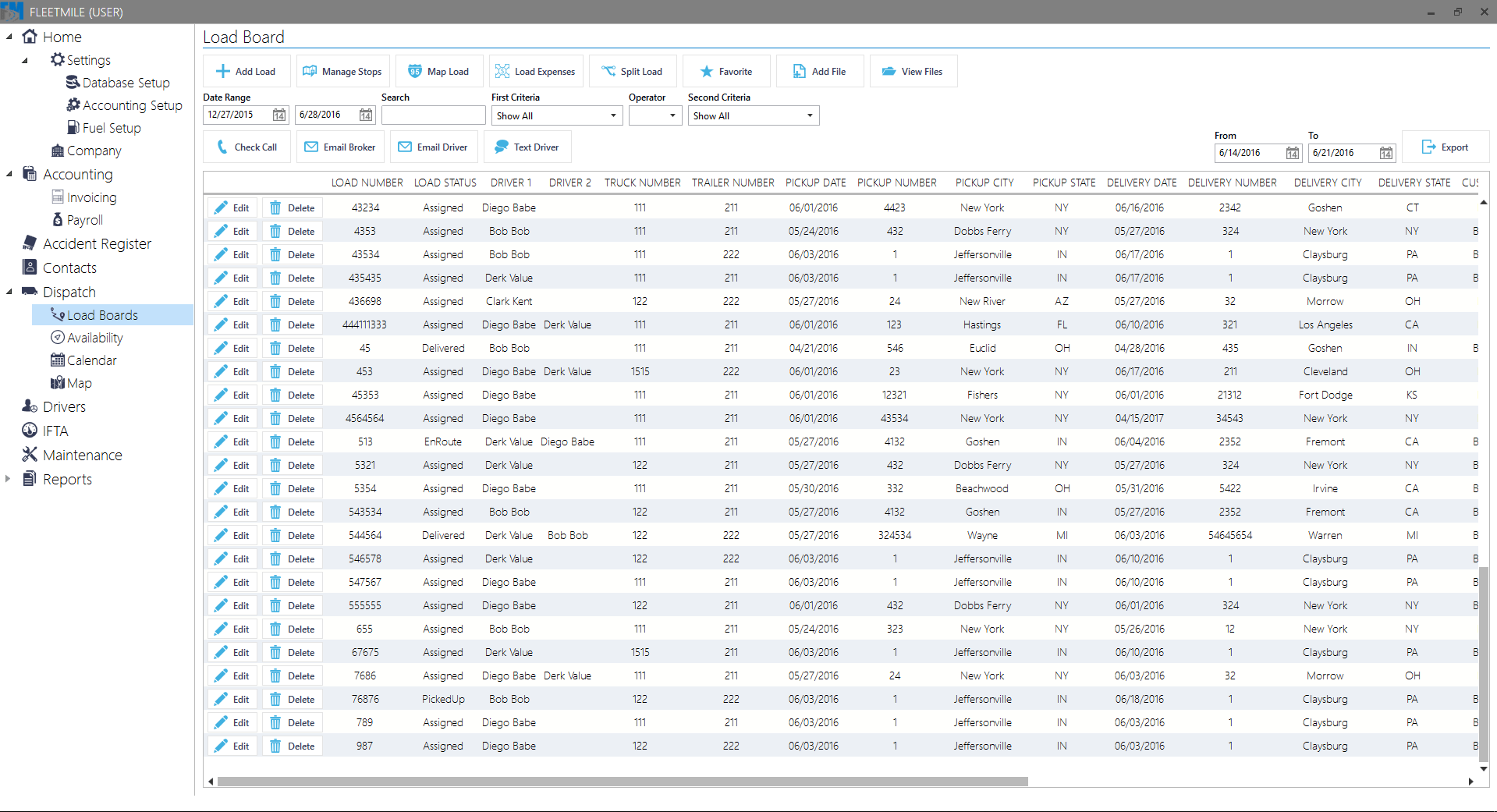This screenshot has width=1497, height=812.
Task: Click the Text Driver chat icon
Action: coord(502,147)
